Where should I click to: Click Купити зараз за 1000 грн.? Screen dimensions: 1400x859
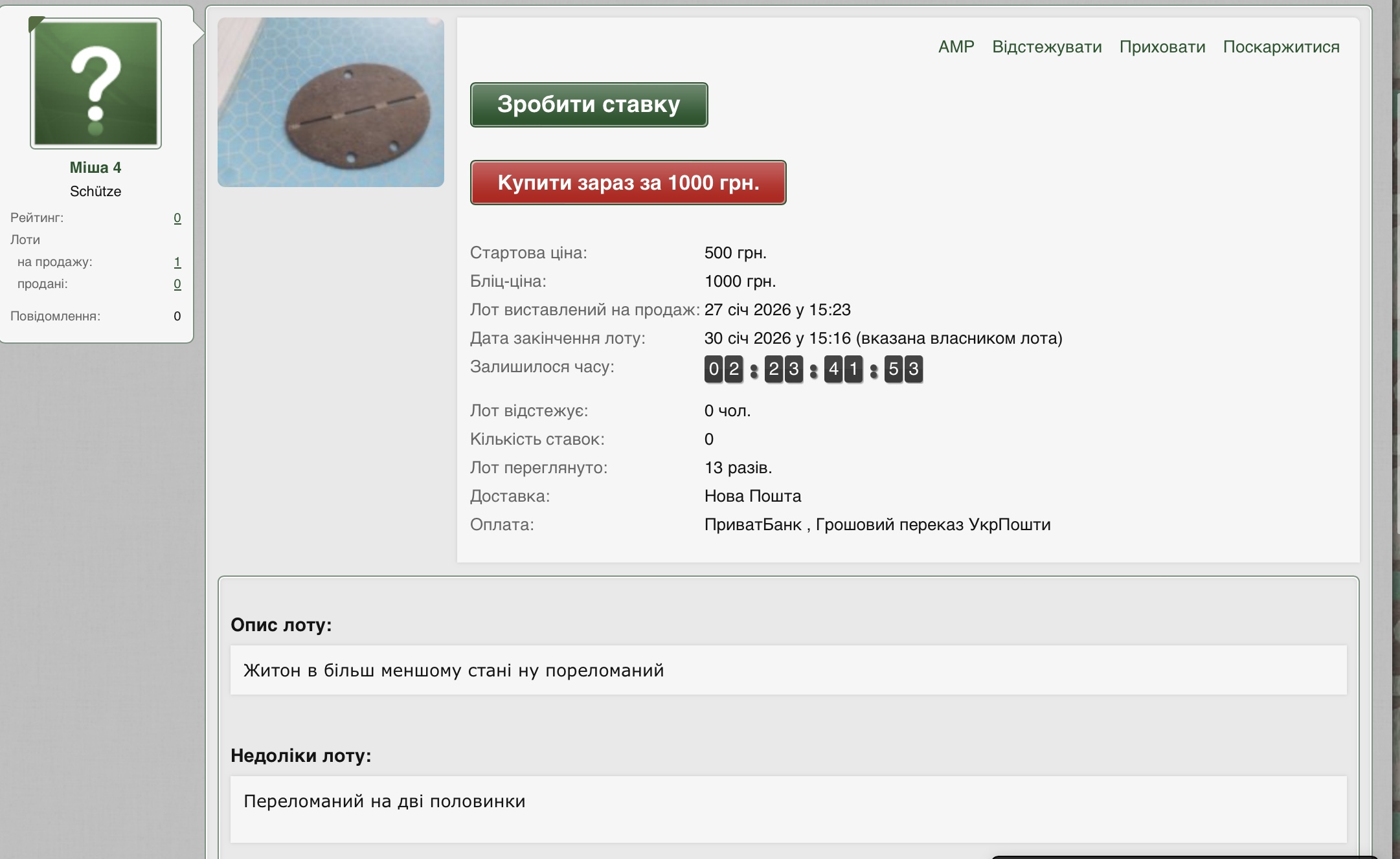(x=627, y=183)
